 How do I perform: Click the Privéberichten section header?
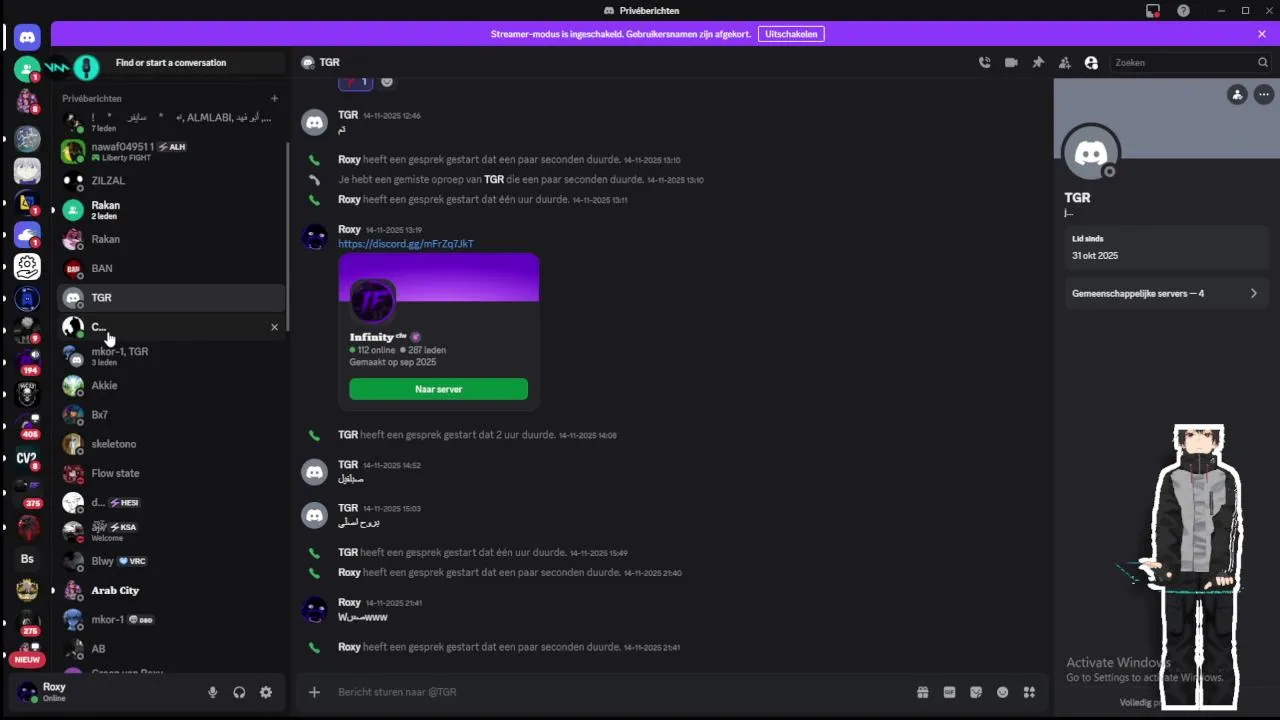(92, 99)
